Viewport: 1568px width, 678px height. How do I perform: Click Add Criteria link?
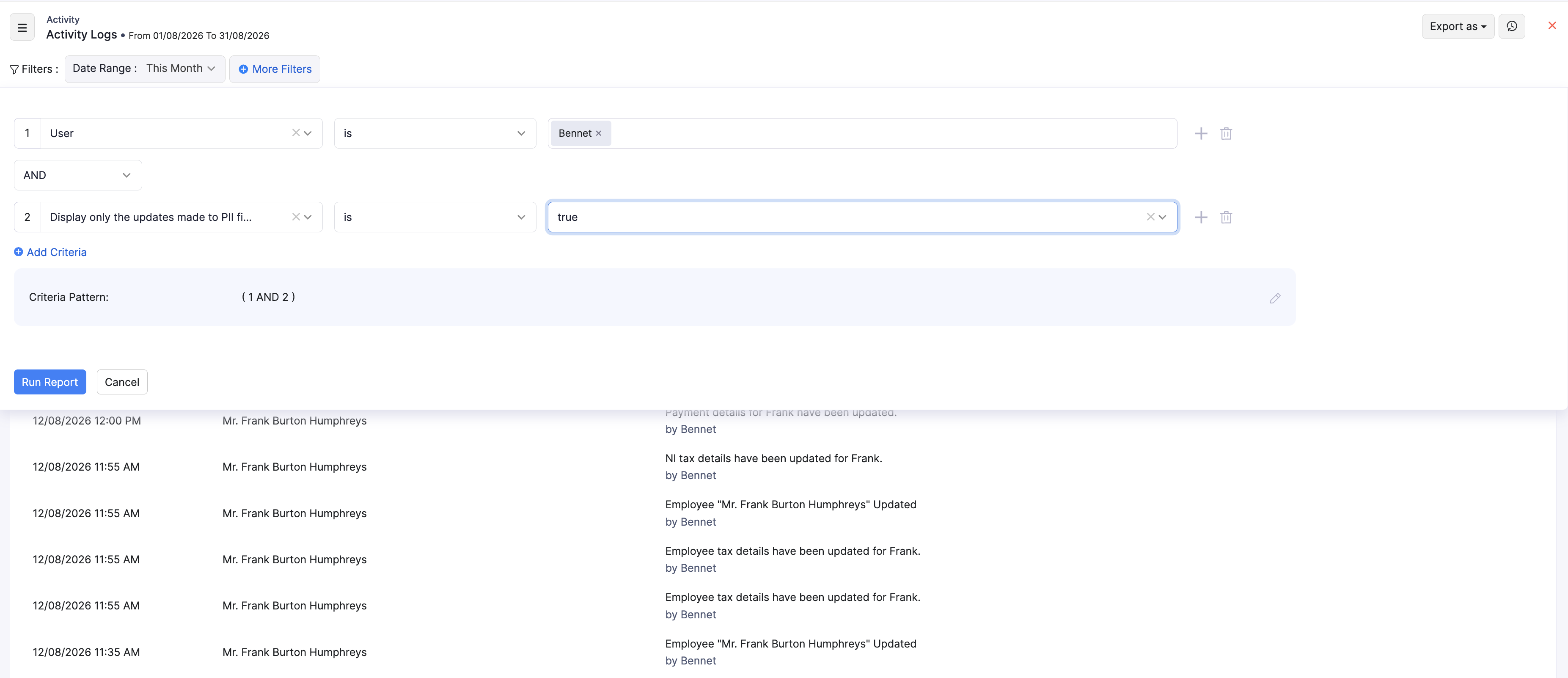tap(50, 252)
